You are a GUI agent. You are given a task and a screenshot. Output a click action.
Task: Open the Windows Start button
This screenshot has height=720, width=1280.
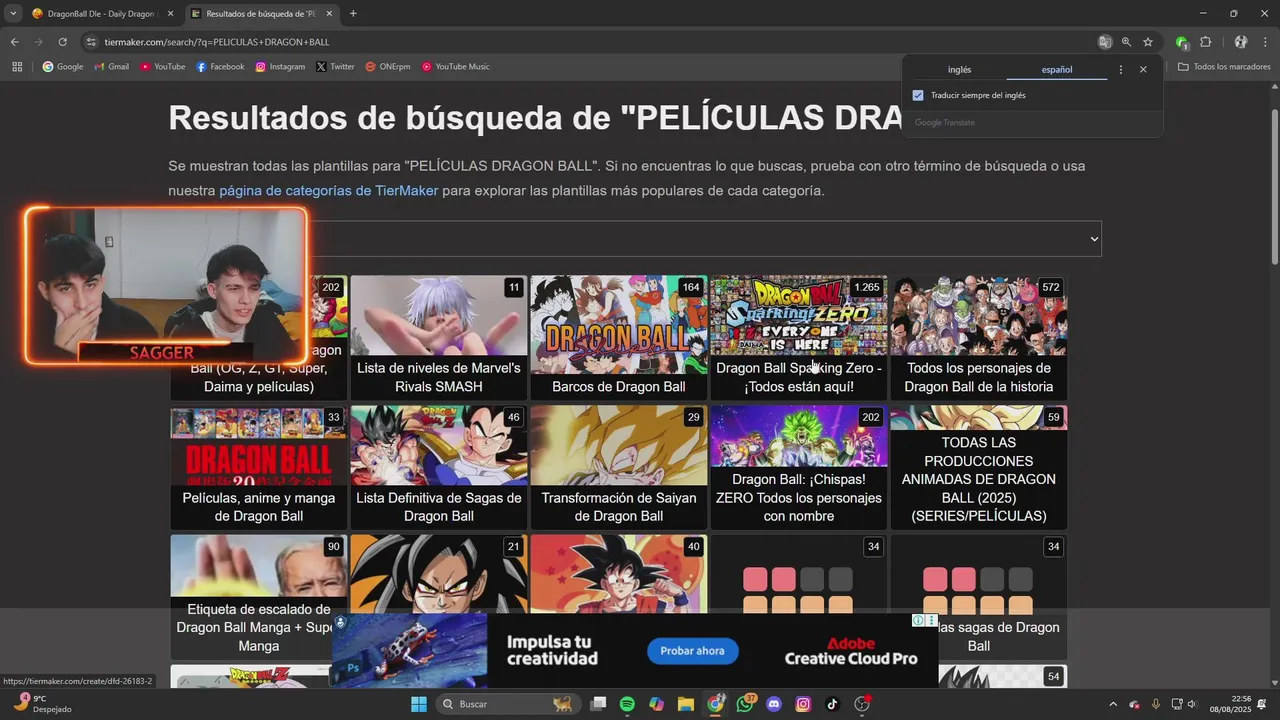[419, 704]
